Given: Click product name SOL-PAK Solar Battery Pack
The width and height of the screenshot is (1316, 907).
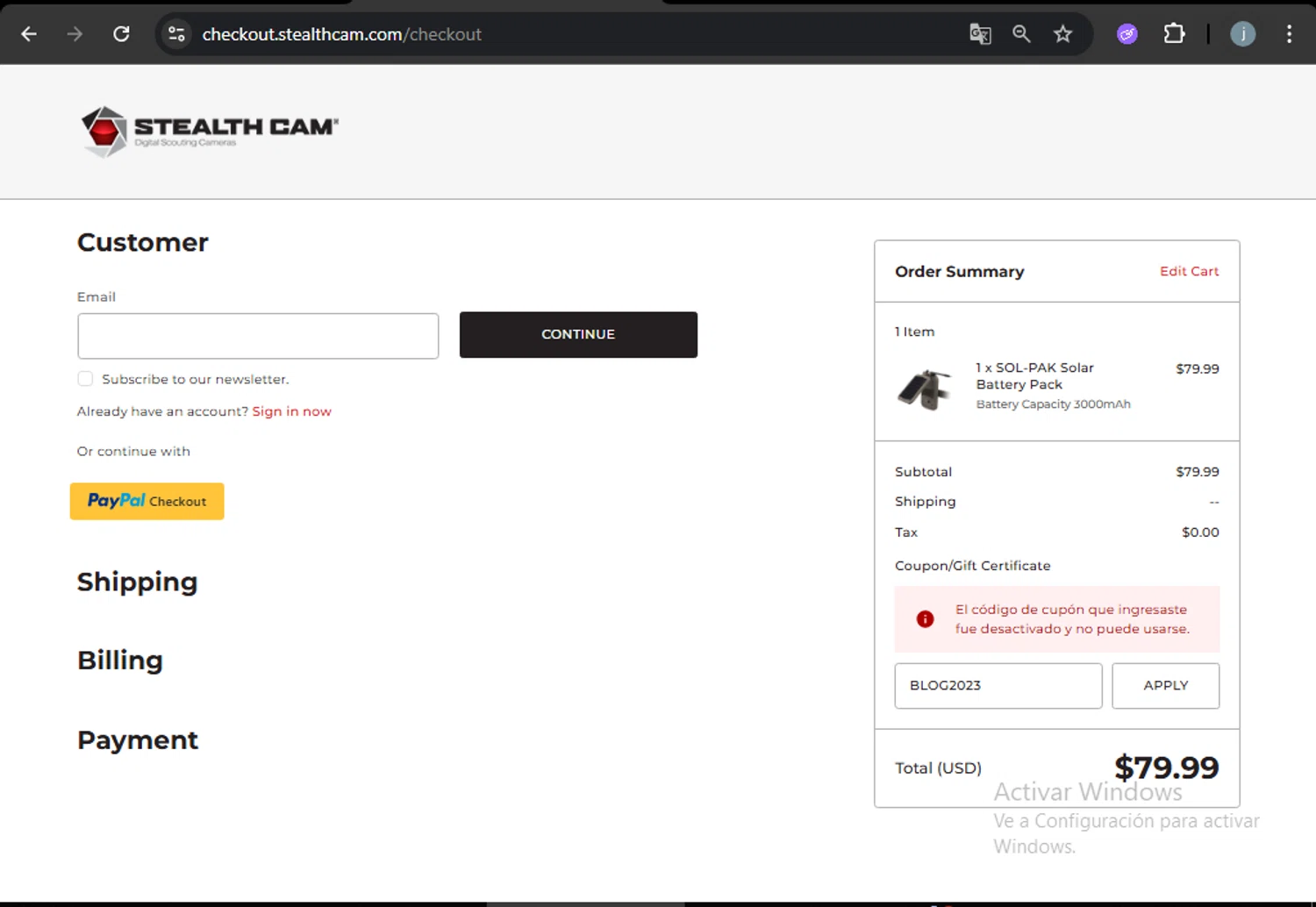Looking at the screenshot, I should click(x=1035, y=376).
